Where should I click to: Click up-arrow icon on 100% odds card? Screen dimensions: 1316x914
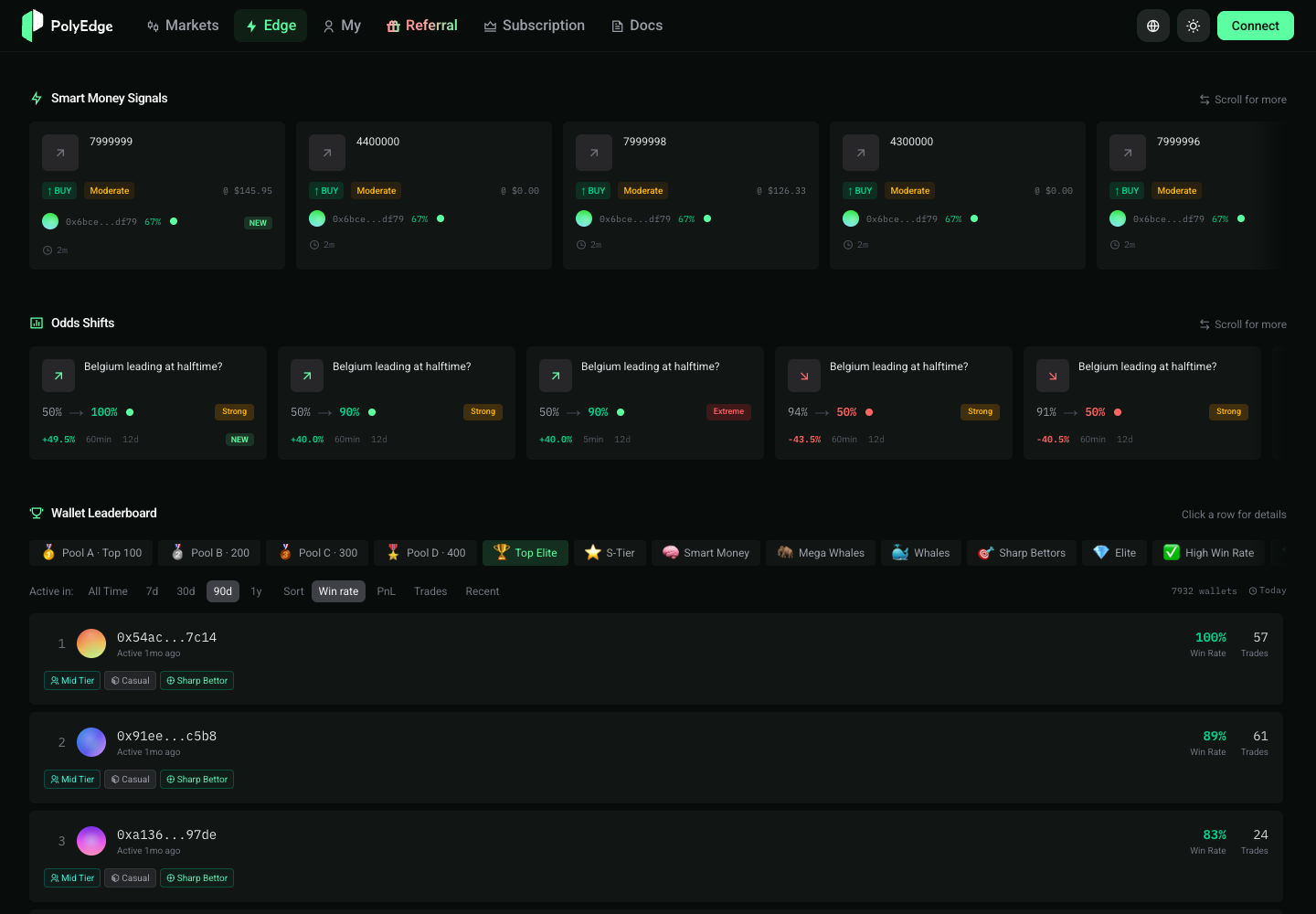pos(58,376)
